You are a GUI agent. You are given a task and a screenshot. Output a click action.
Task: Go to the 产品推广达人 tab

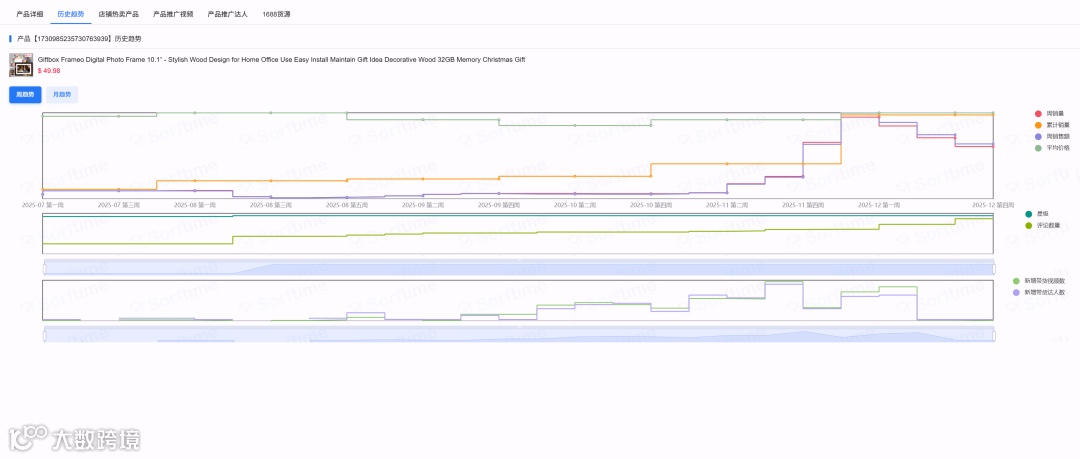[x=228, y=14]
